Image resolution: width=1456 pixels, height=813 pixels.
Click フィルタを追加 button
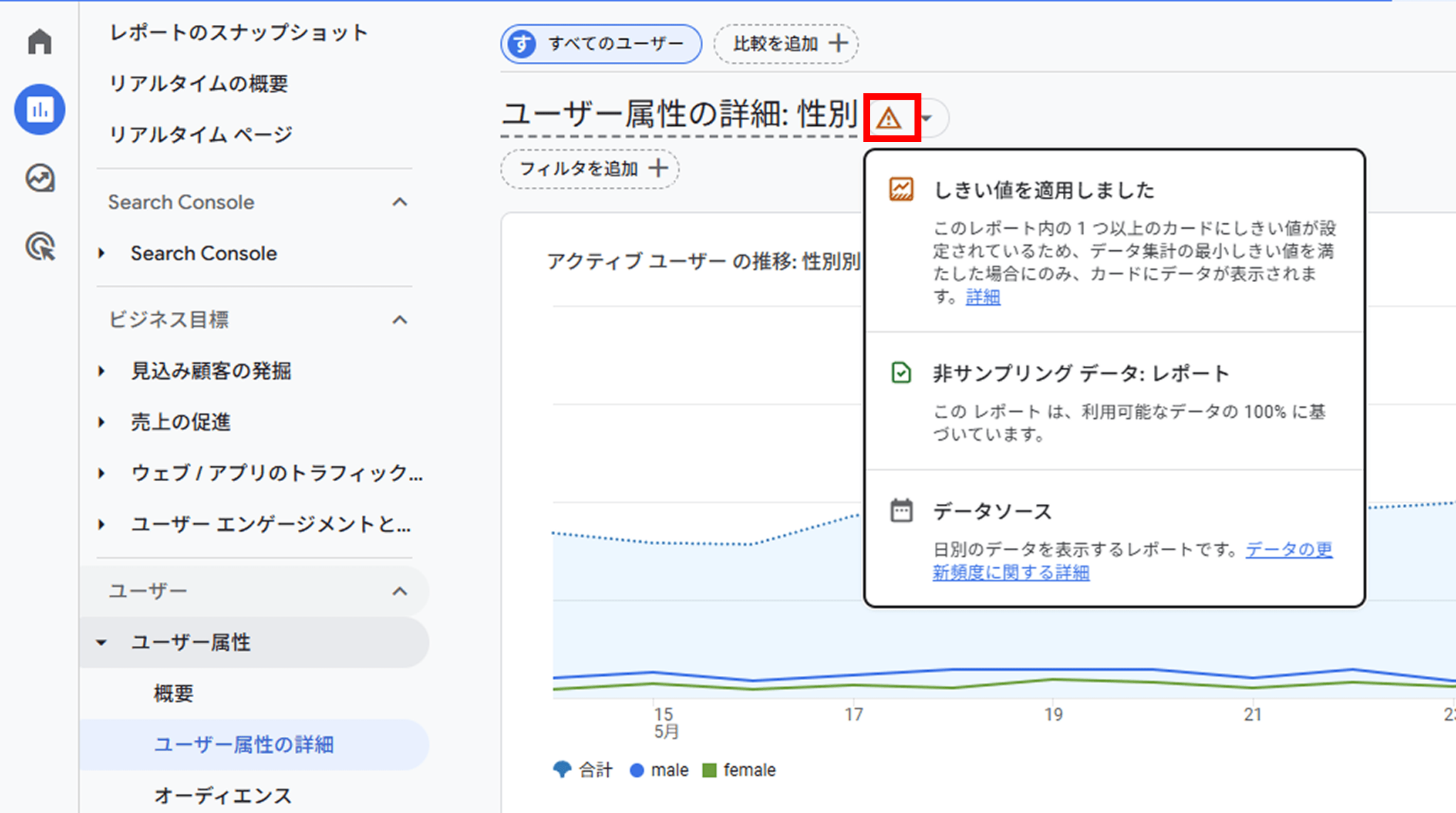coord(590,168)
